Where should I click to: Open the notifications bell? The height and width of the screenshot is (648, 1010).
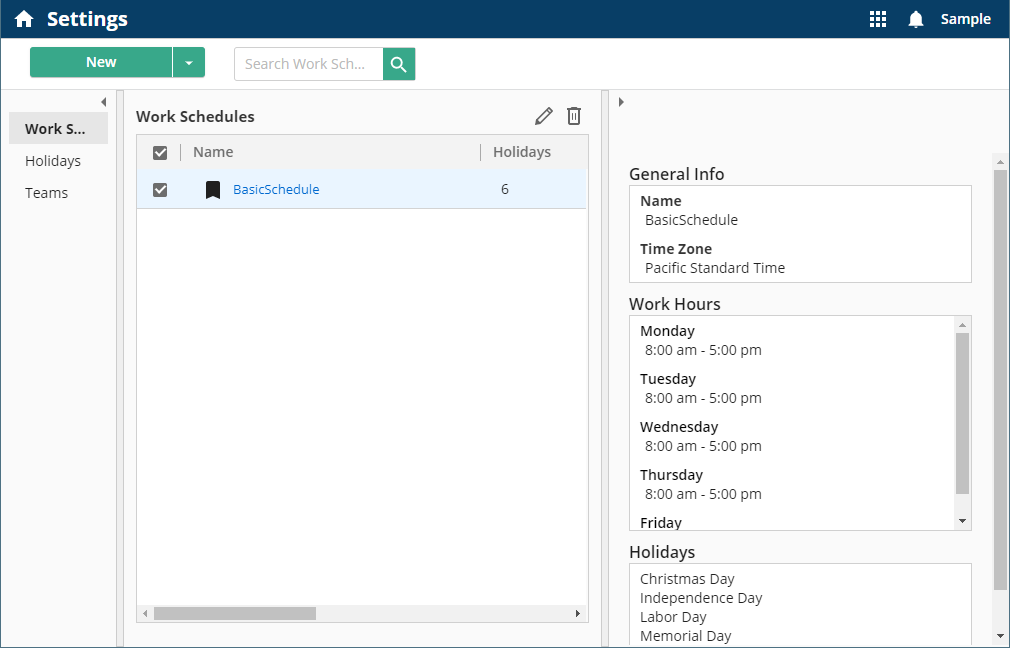click(915, 19)
